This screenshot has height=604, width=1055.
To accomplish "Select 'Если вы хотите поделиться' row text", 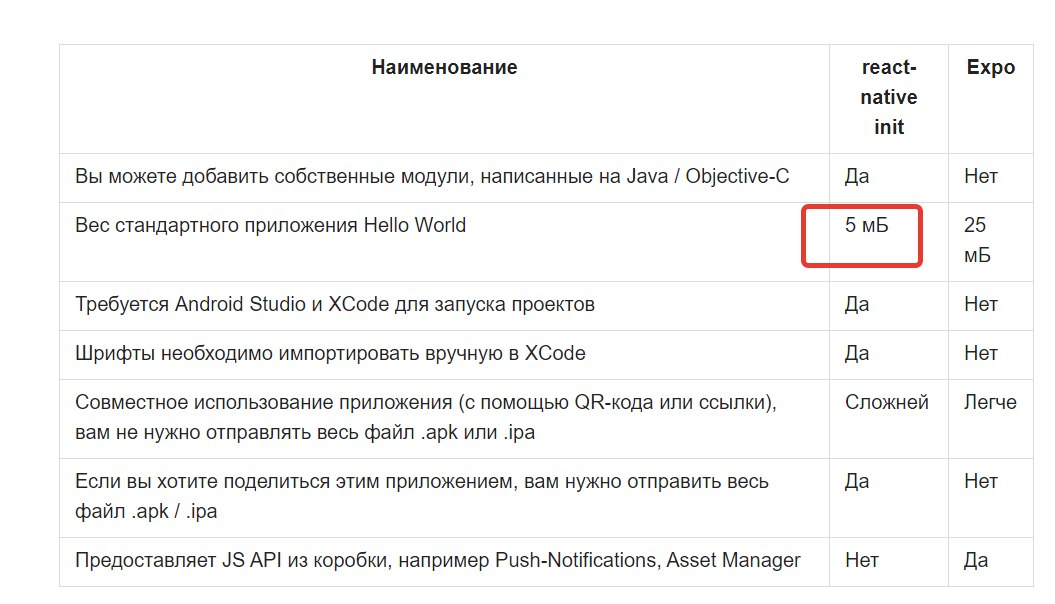I will (x=422, y=496).
